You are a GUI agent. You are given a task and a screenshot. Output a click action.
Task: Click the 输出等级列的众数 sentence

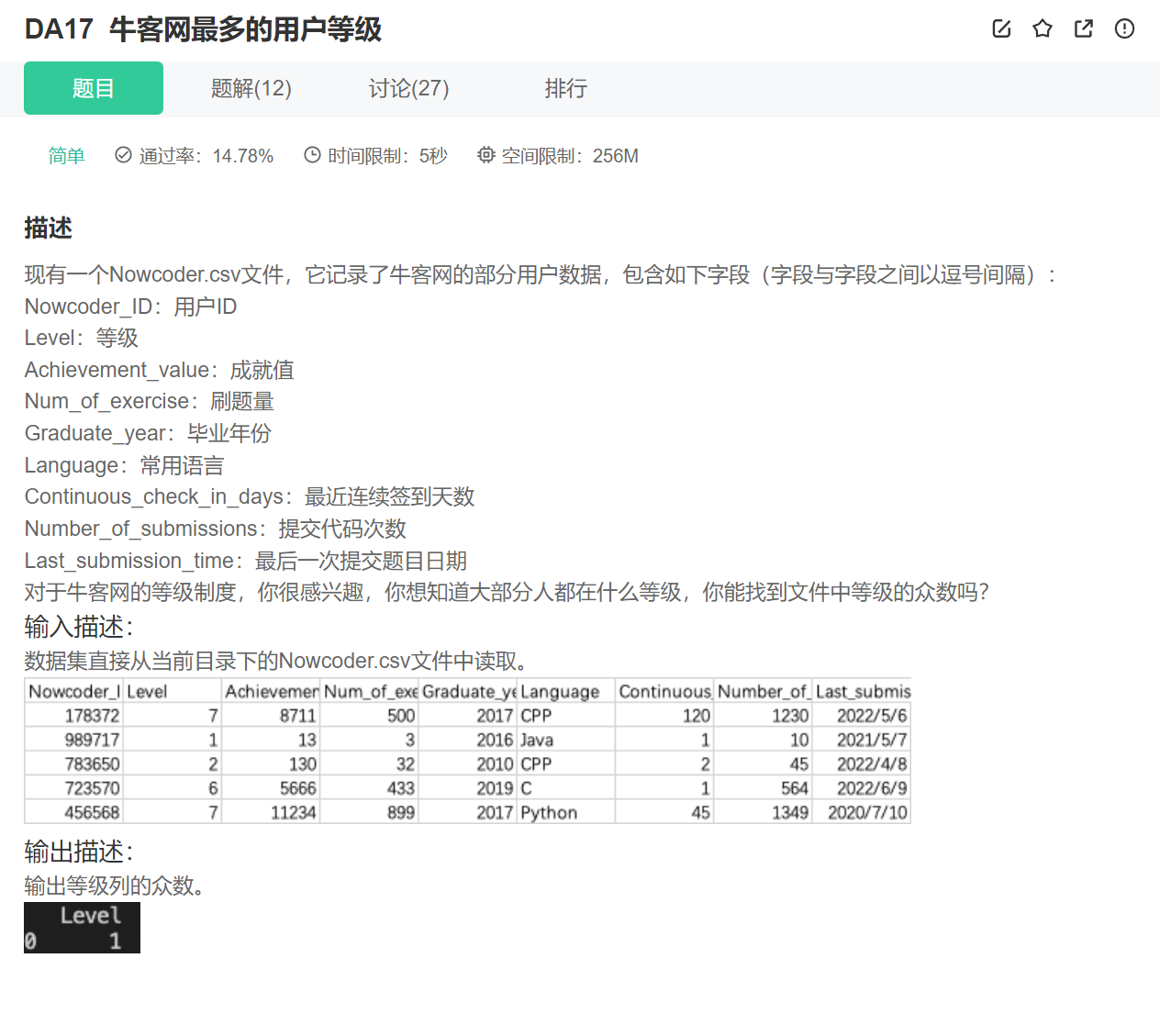tap(115, 886)
